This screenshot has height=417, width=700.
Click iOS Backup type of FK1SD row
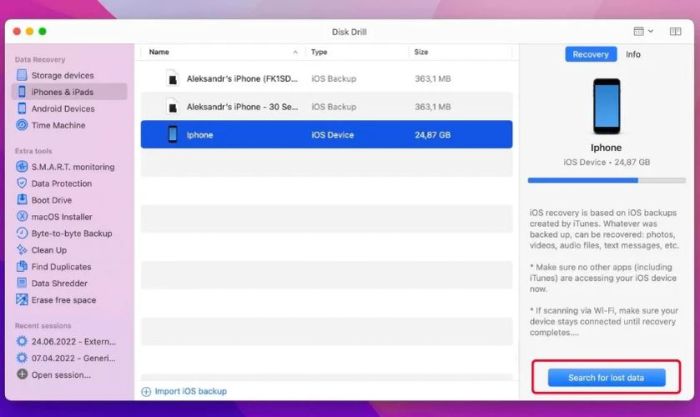click(x=333, y=79)
